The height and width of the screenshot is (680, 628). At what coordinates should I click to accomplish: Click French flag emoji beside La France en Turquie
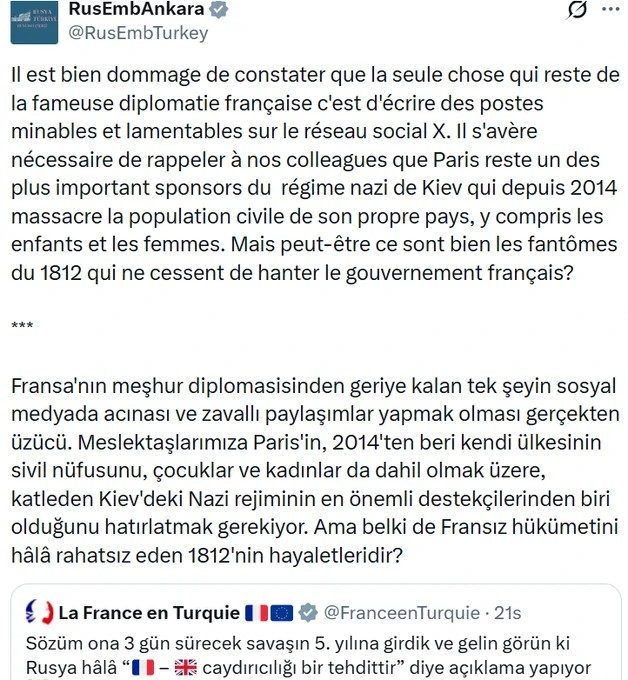[x=257, y=612]
